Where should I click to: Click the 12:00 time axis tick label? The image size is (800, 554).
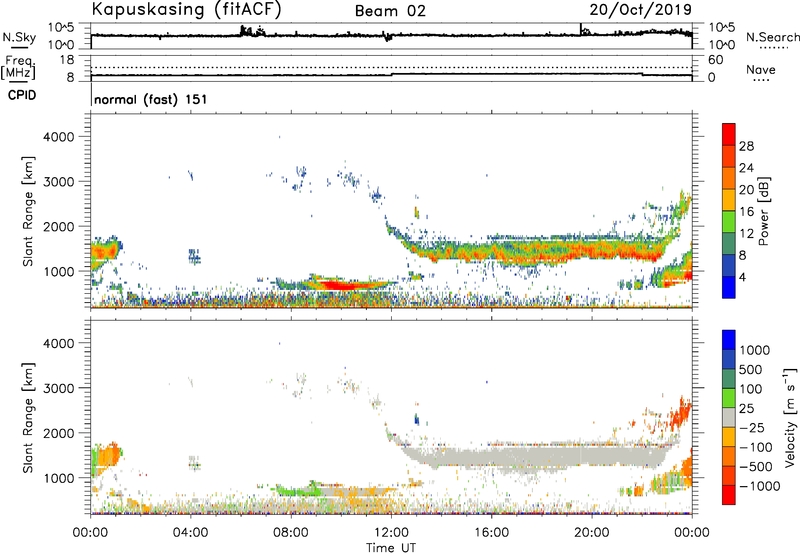391,533
